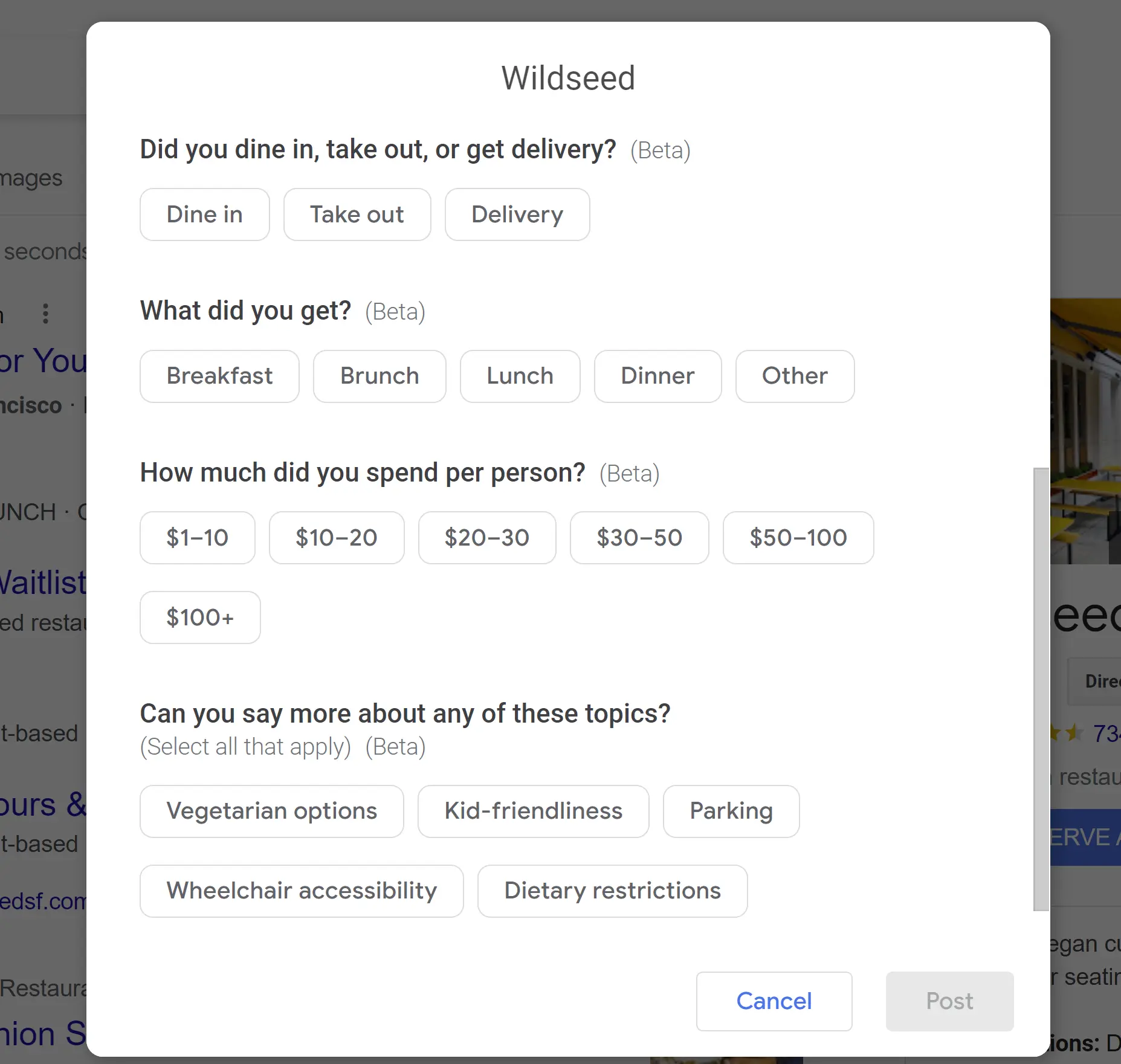Screen dimensions: 1121x1064
Task: Open the three-dot menu behind the dialog
Action: (x=45, y=314)
